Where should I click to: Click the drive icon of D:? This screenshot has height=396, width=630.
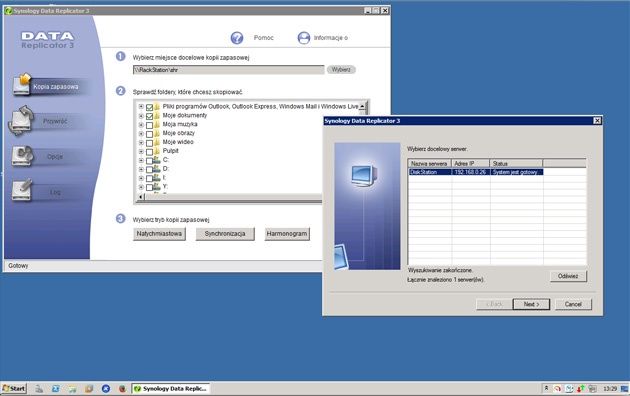click(x=157, y=169)
